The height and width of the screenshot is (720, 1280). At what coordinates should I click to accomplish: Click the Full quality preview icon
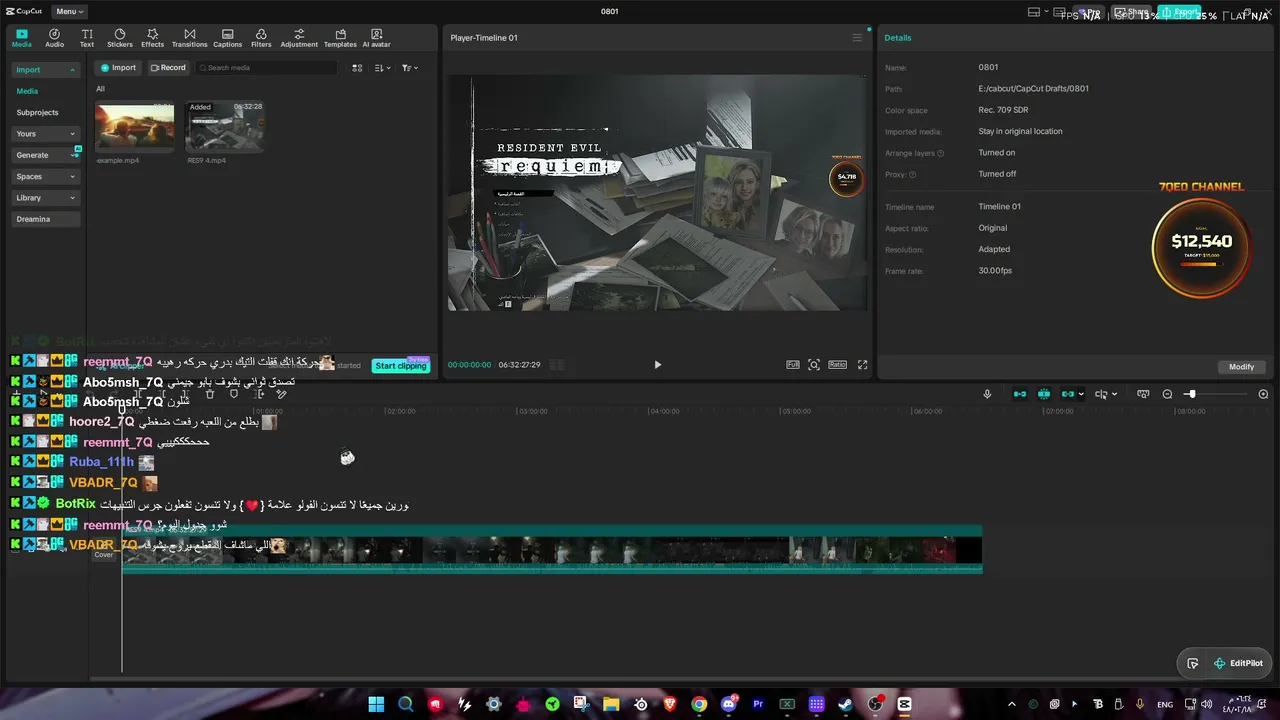pyautogui.click(x=792, y=365)
